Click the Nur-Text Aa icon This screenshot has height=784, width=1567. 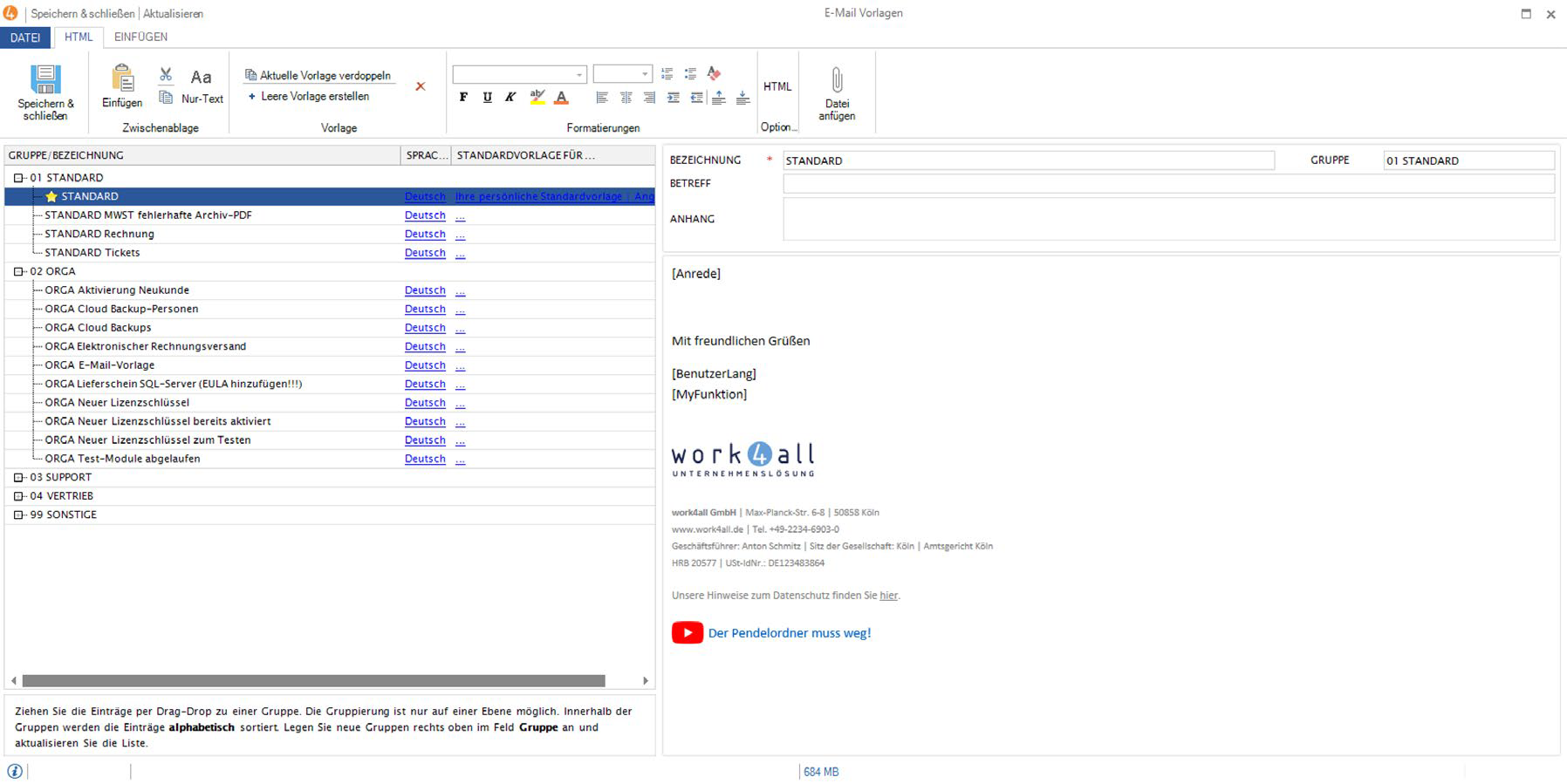pos(202,78)
